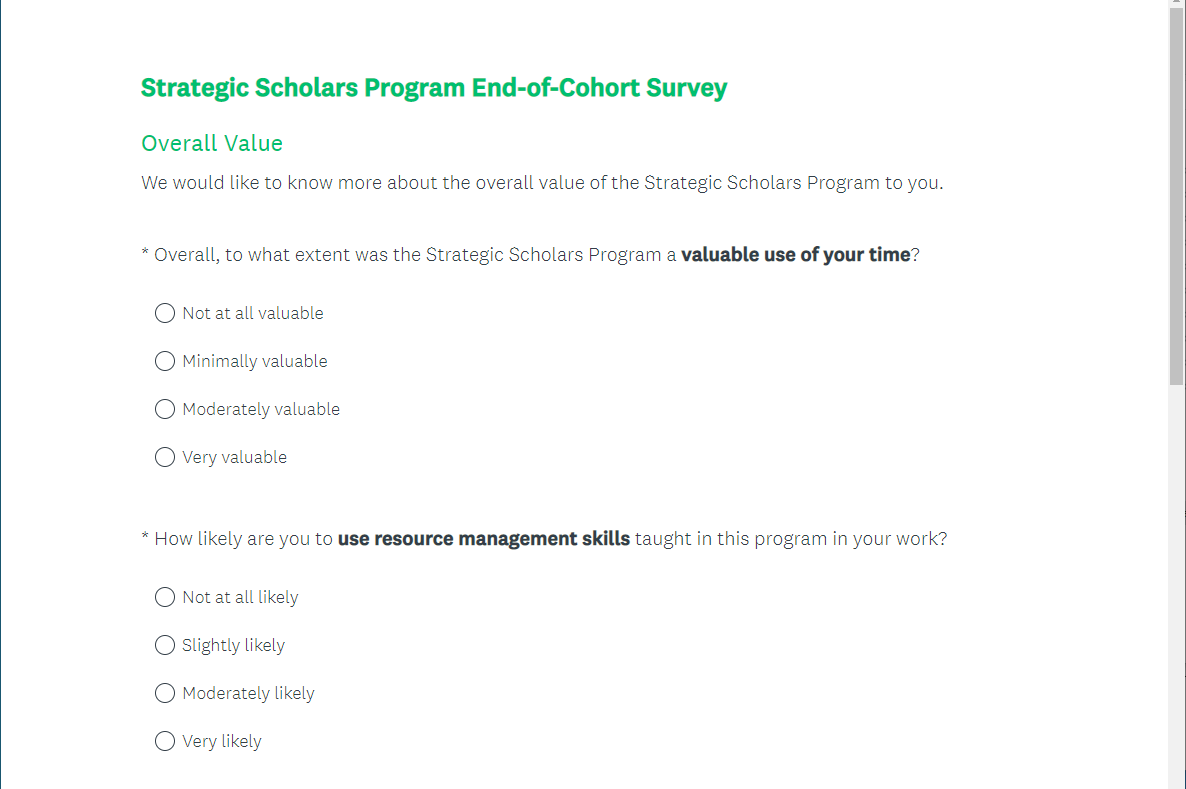This screenshot has height=789, width=1186.
Task: Click the 'Minimally valuable' answer text
Action: coord(255,361)
